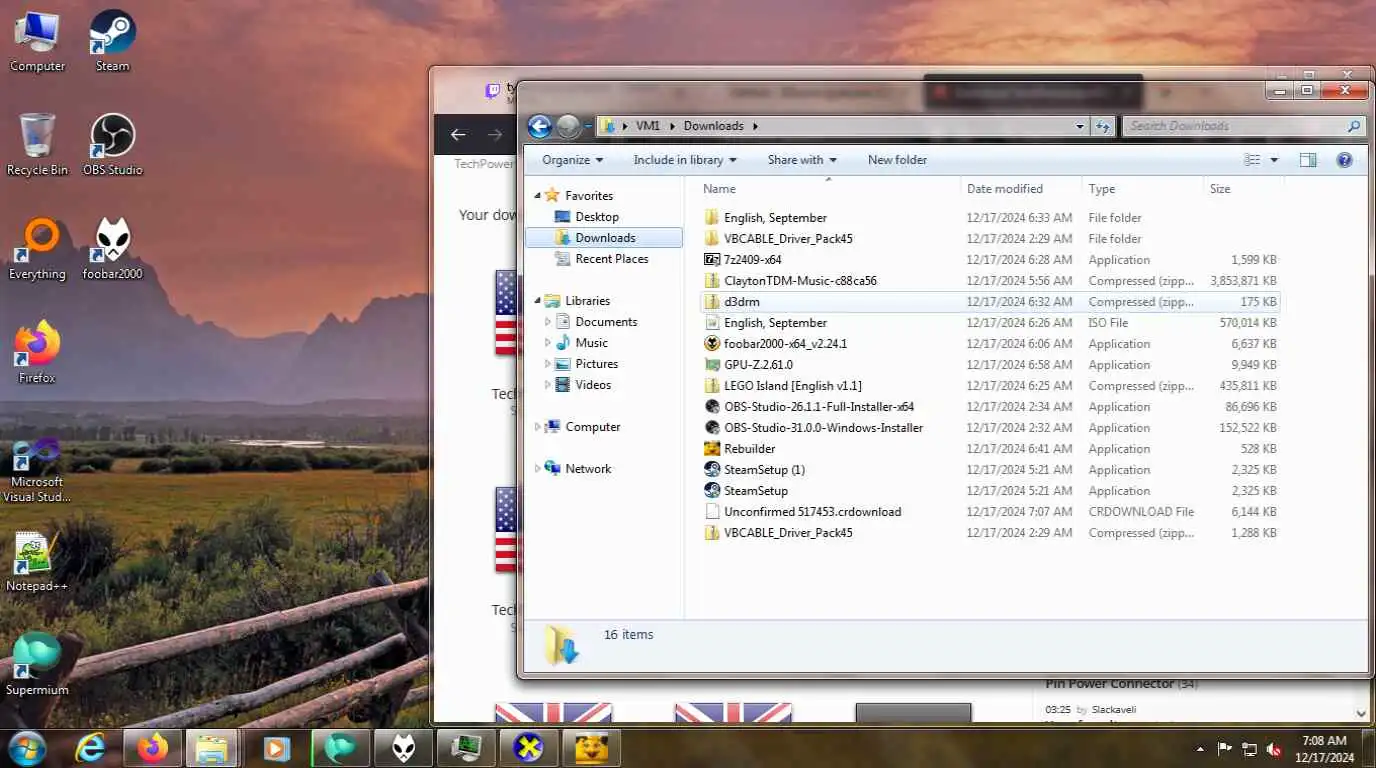Open the foobar2000 desktop shortcut
The width and height of the screenshot is (1376, 768).
tap(112, 249)
